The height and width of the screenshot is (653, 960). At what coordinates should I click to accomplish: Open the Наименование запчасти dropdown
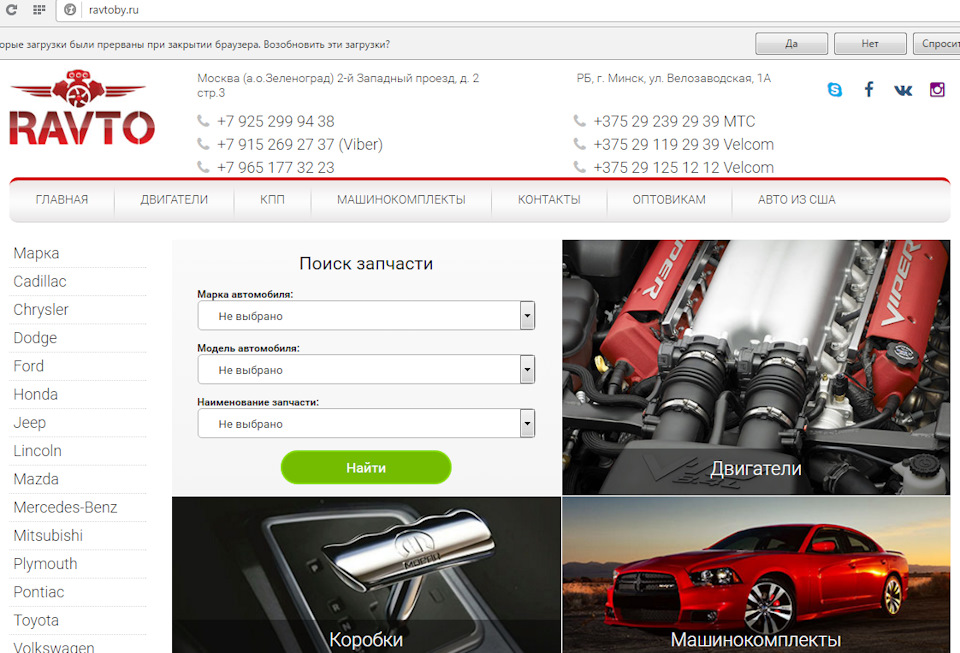click(366, 423)
